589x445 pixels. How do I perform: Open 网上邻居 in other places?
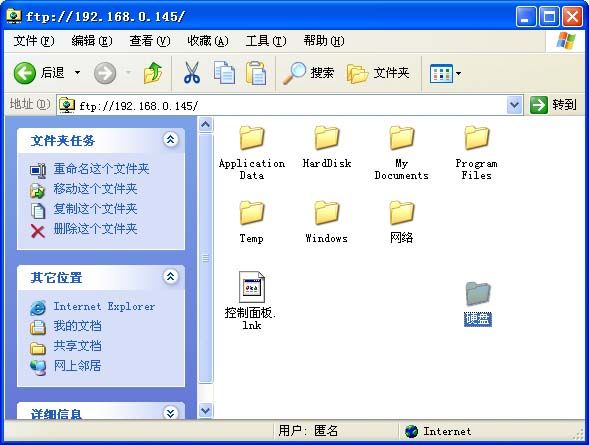(77, 366)
